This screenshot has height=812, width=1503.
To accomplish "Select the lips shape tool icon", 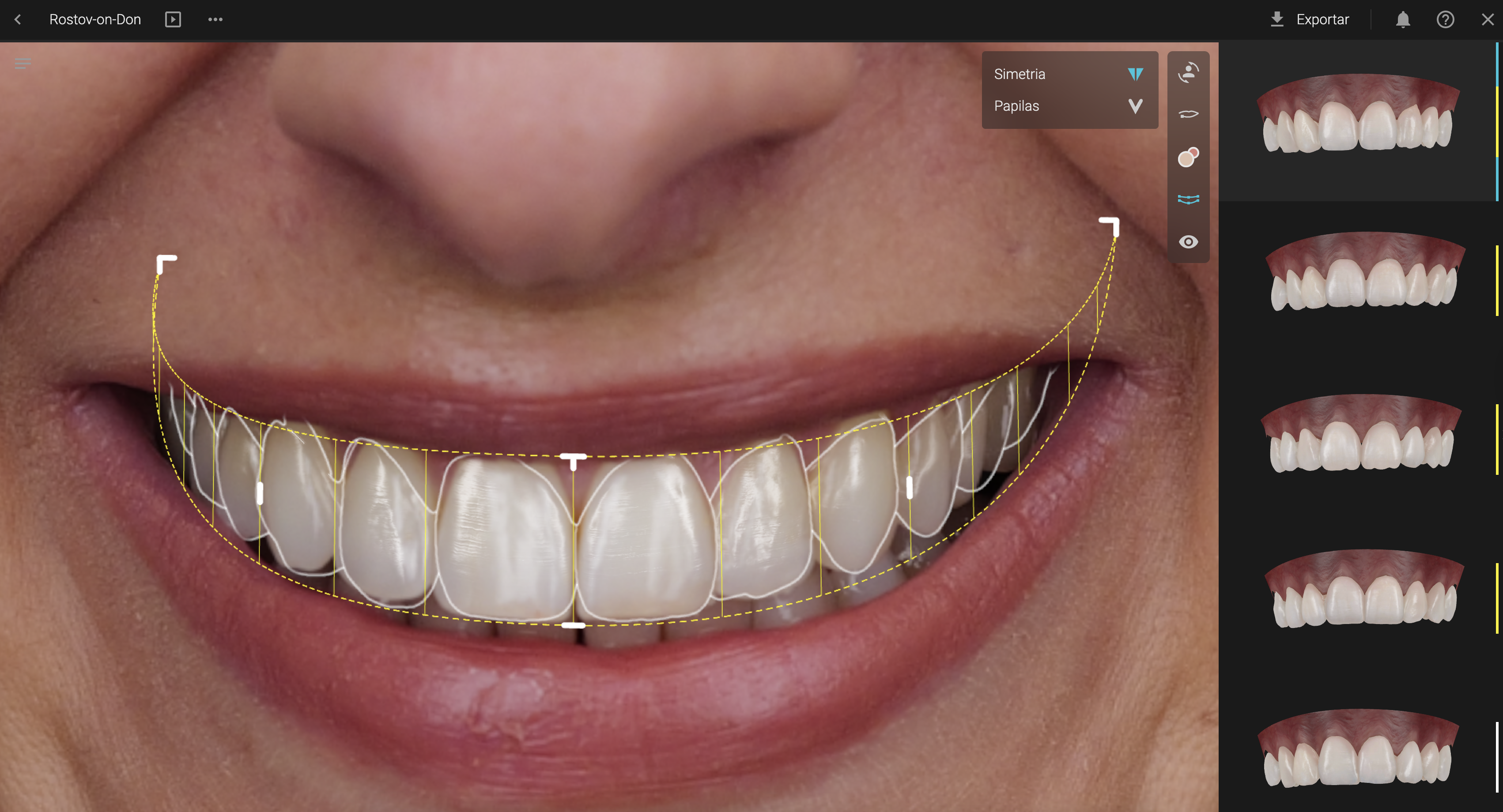I will click(x=1188, y=114).
